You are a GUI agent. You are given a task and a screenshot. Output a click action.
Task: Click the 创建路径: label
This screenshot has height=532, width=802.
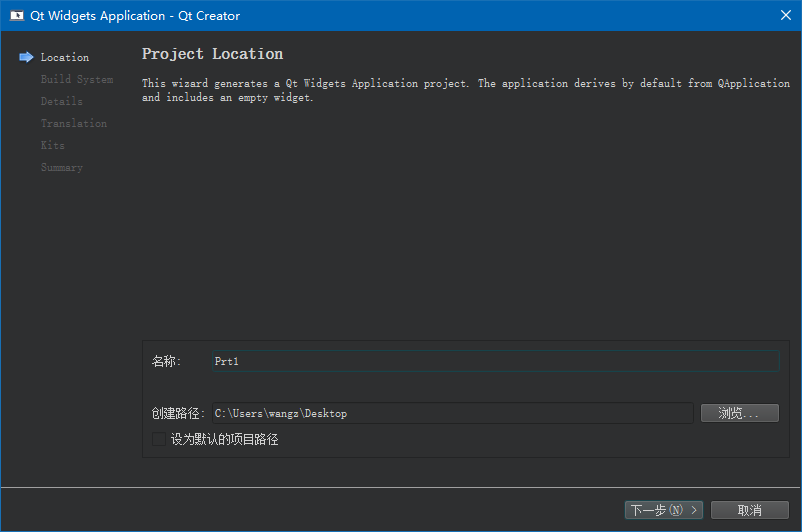(178, 413)
